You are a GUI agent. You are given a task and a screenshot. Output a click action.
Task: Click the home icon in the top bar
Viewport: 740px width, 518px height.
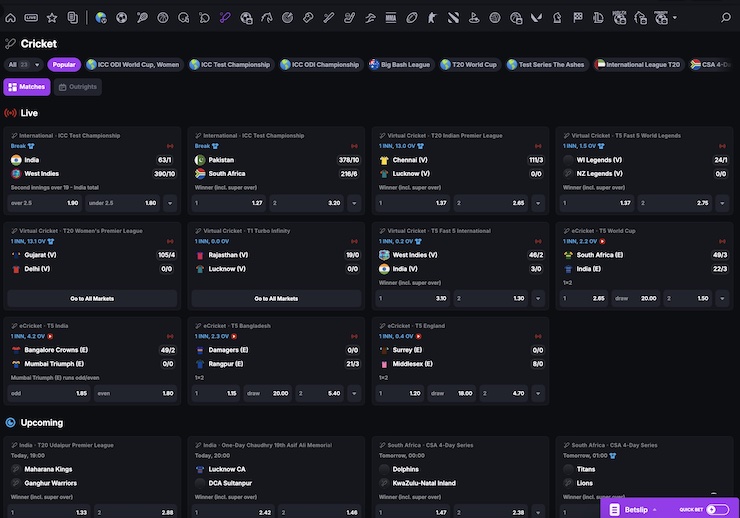pyautogui.click(x=11, y=17)
